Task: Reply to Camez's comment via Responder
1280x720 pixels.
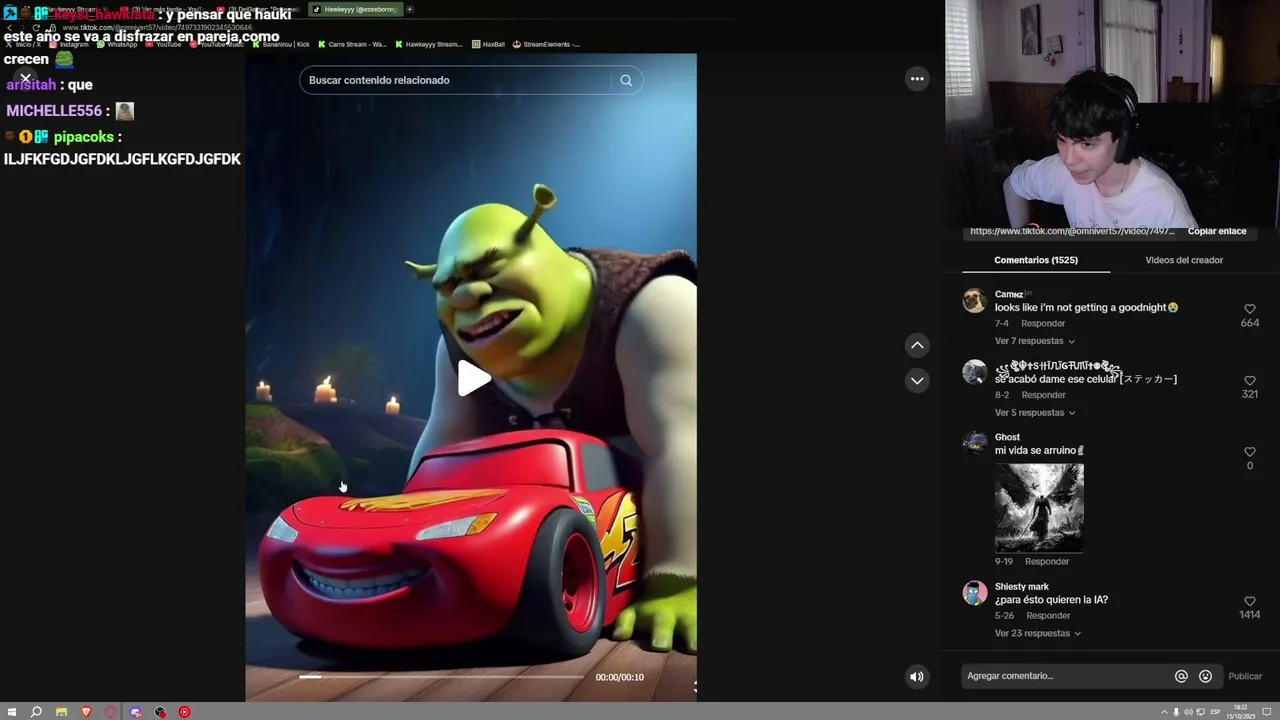Action: pos(1043,324)
